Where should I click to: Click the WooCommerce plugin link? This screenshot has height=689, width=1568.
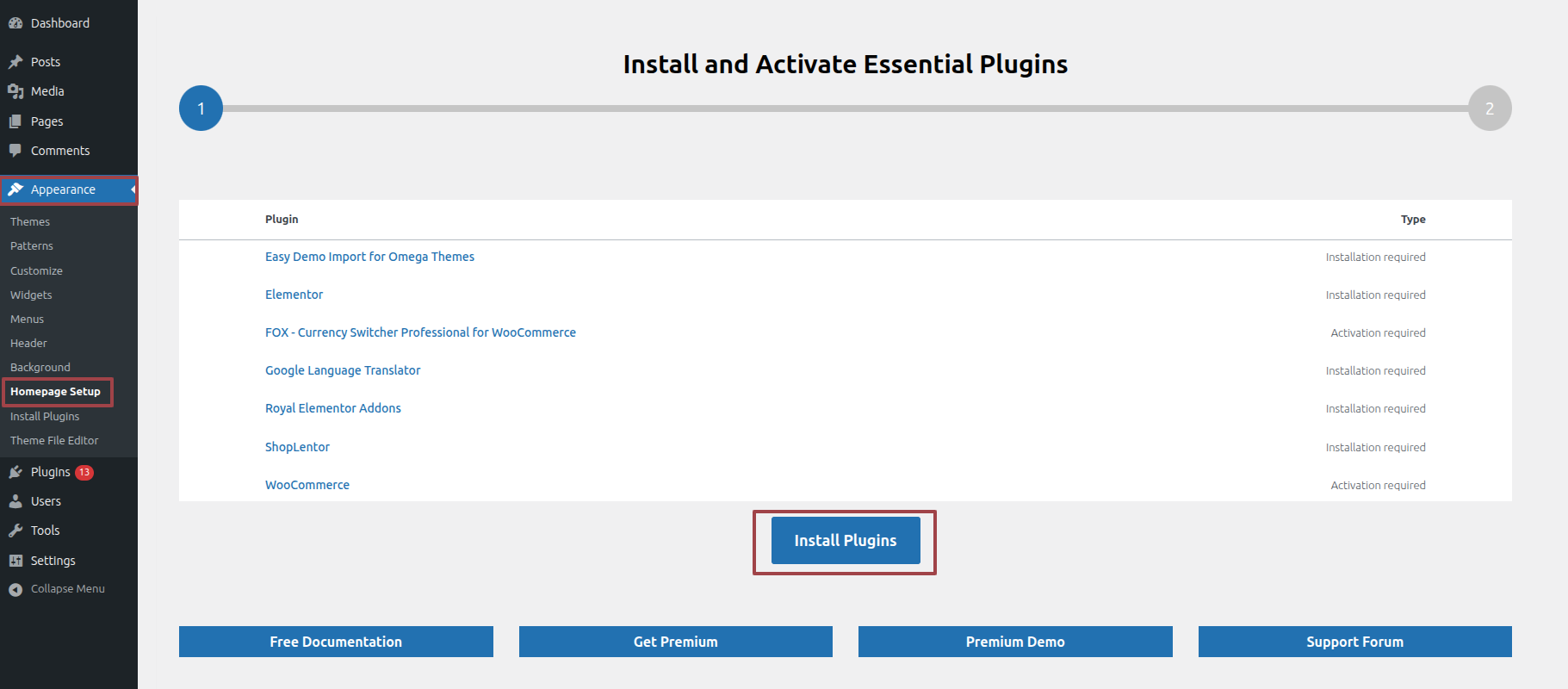307,485
